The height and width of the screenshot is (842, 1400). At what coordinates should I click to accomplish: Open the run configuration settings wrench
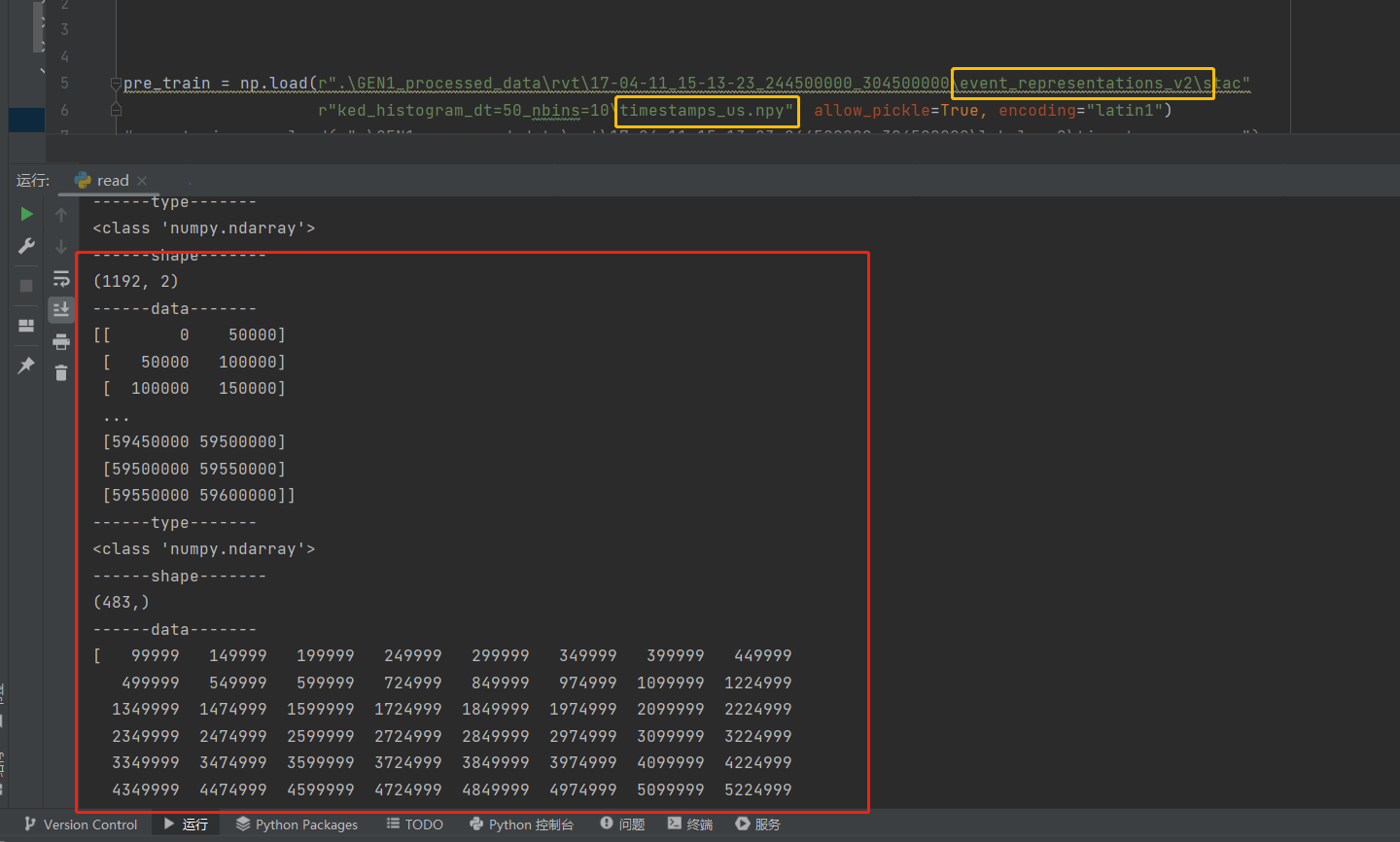(26, 245)
